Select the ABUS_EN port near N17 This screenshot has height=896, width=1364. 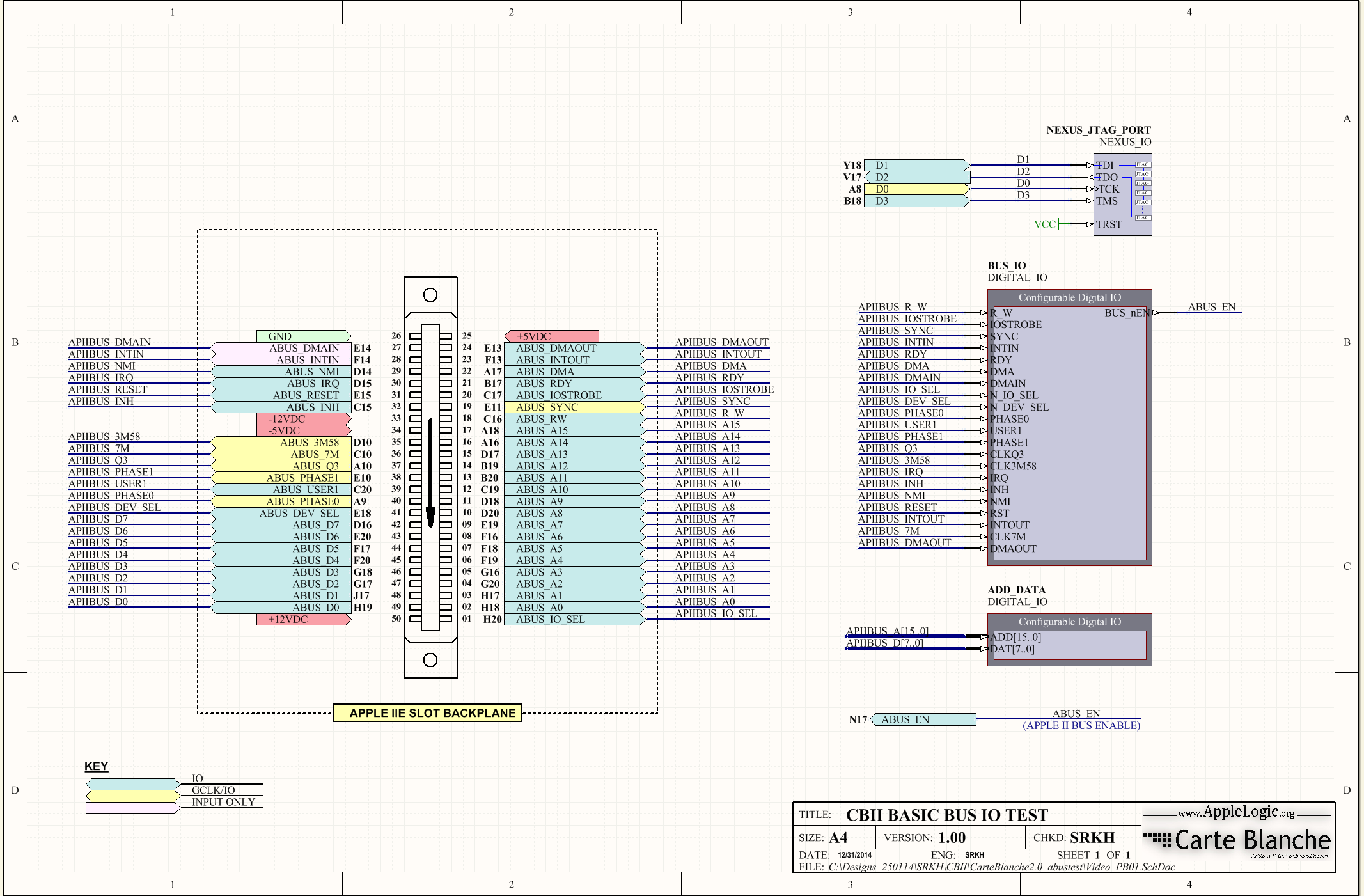923,719
